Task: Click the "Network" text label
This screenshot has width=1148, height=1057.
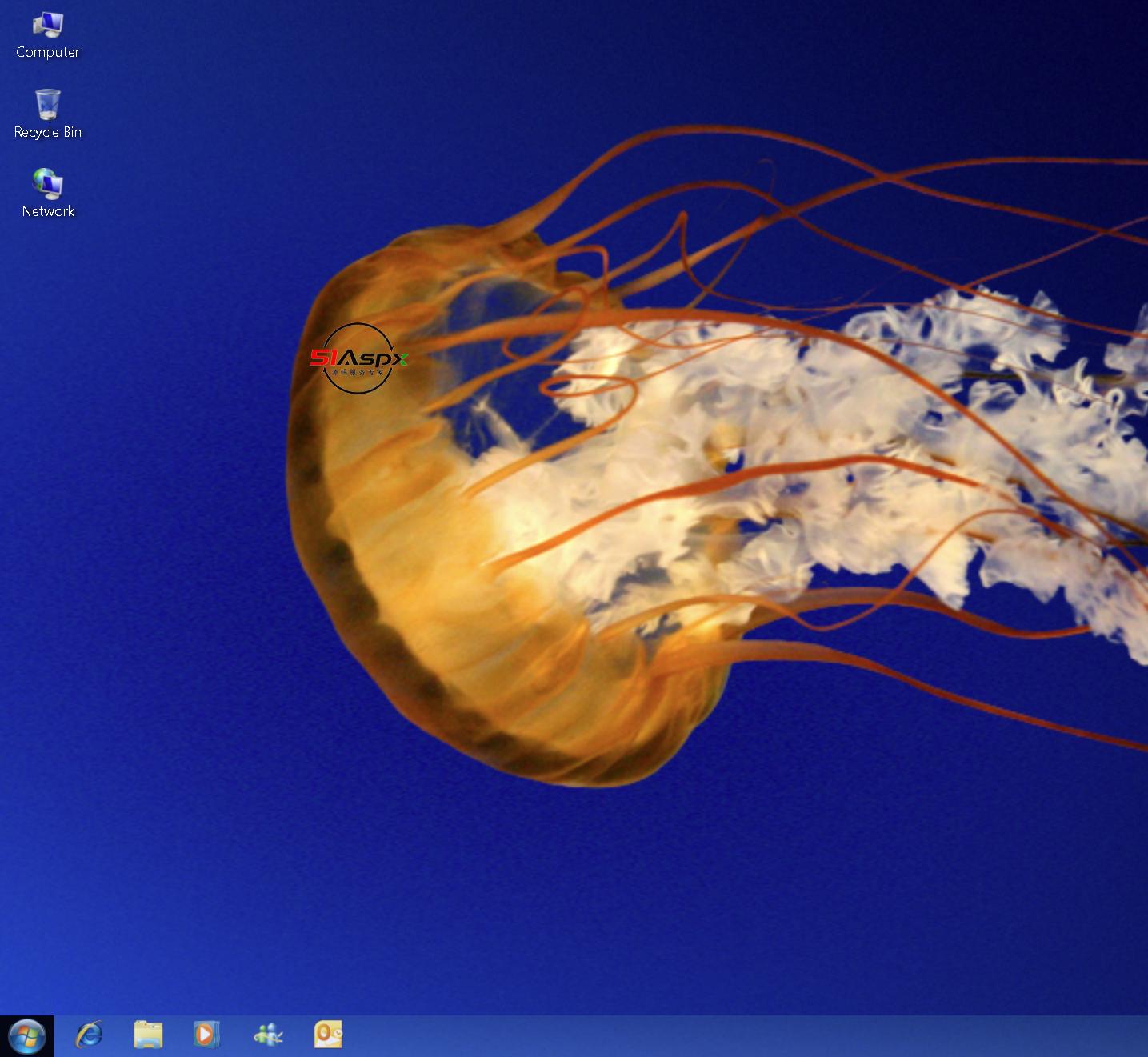Action: [48, 211]
